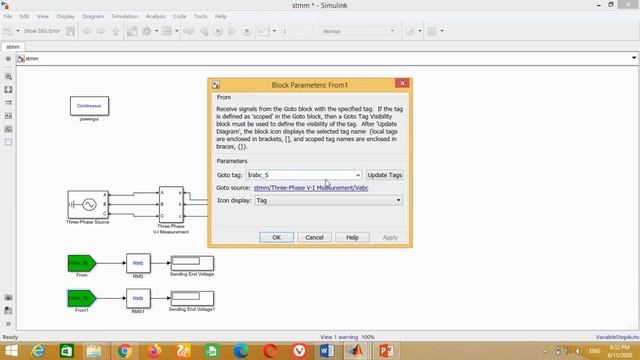This screenshot has width=640, height=360.
Task: Expand dropdown arrow next to Data Inspector icon
Action: click(274, 31)
